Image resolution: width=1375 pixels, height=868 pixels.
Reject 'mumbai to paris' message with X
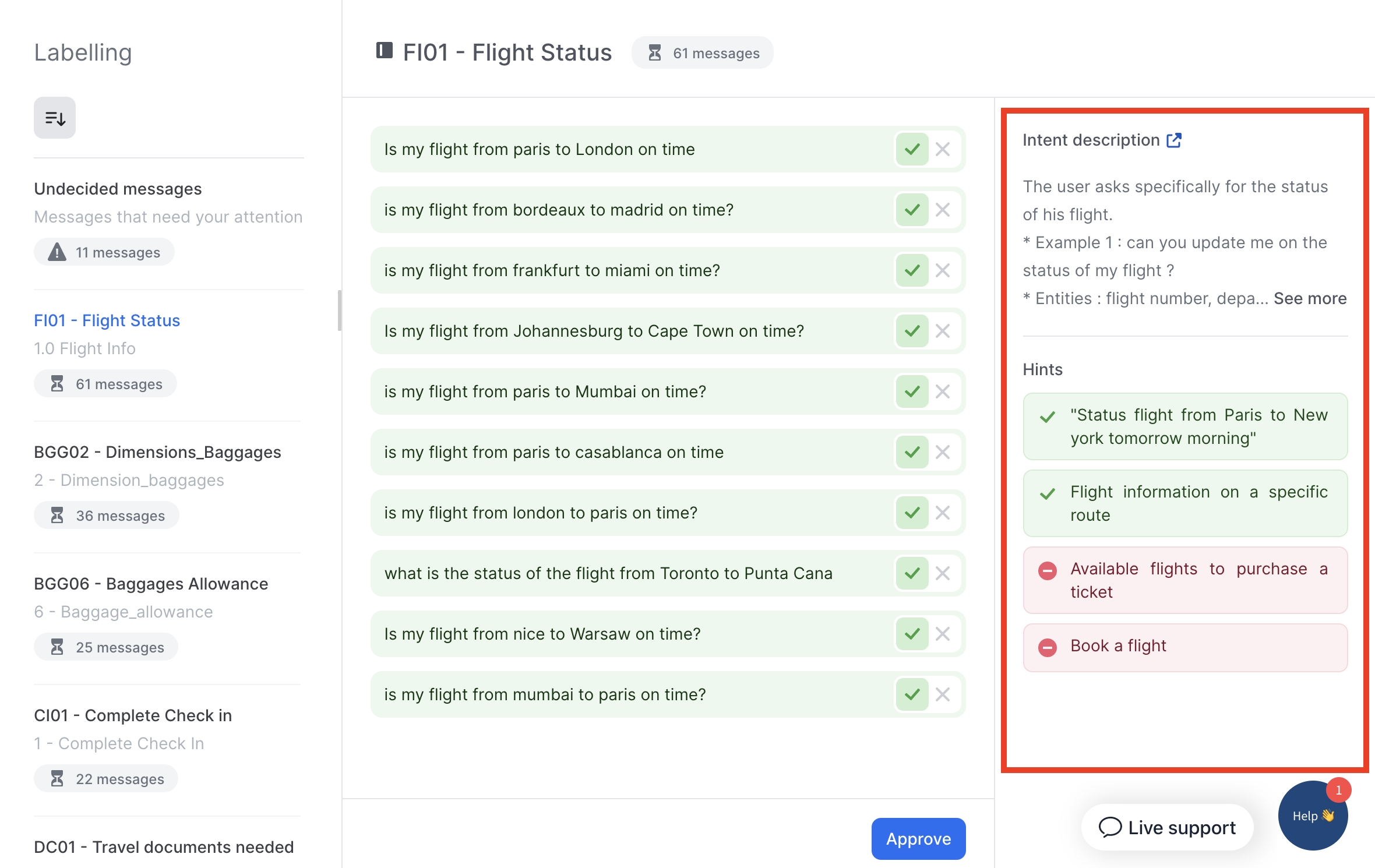(x=943, y=694)
